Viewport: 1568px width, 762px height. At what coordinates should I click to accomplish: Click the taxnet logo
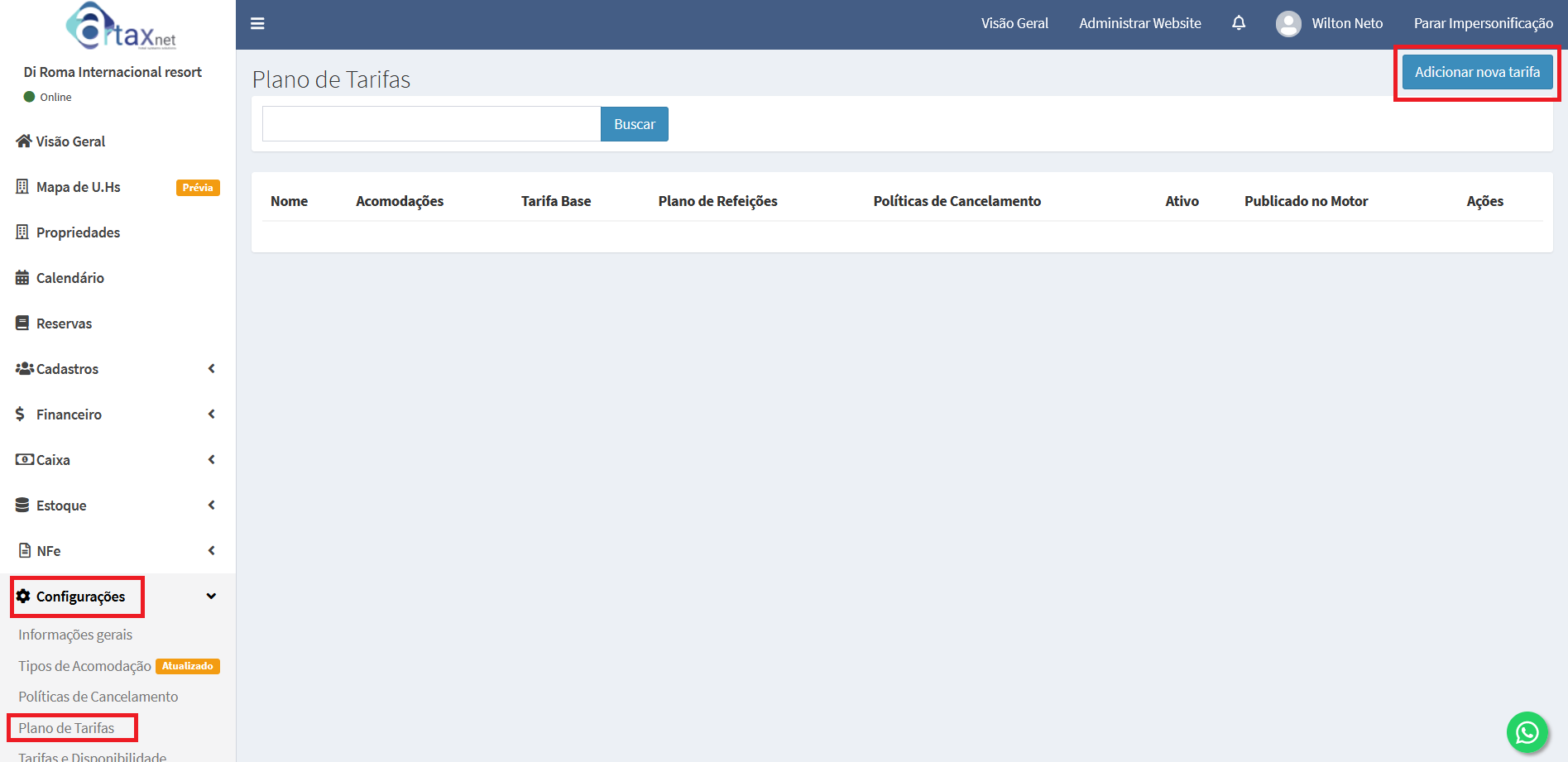pos(121,26)
